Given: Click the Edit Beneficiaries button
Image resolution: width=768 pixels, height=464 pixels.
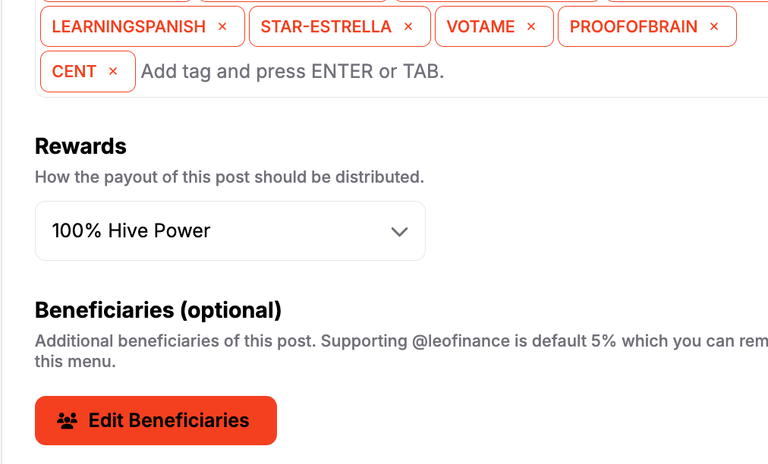Looking at the screenshot, I should 156,420.
